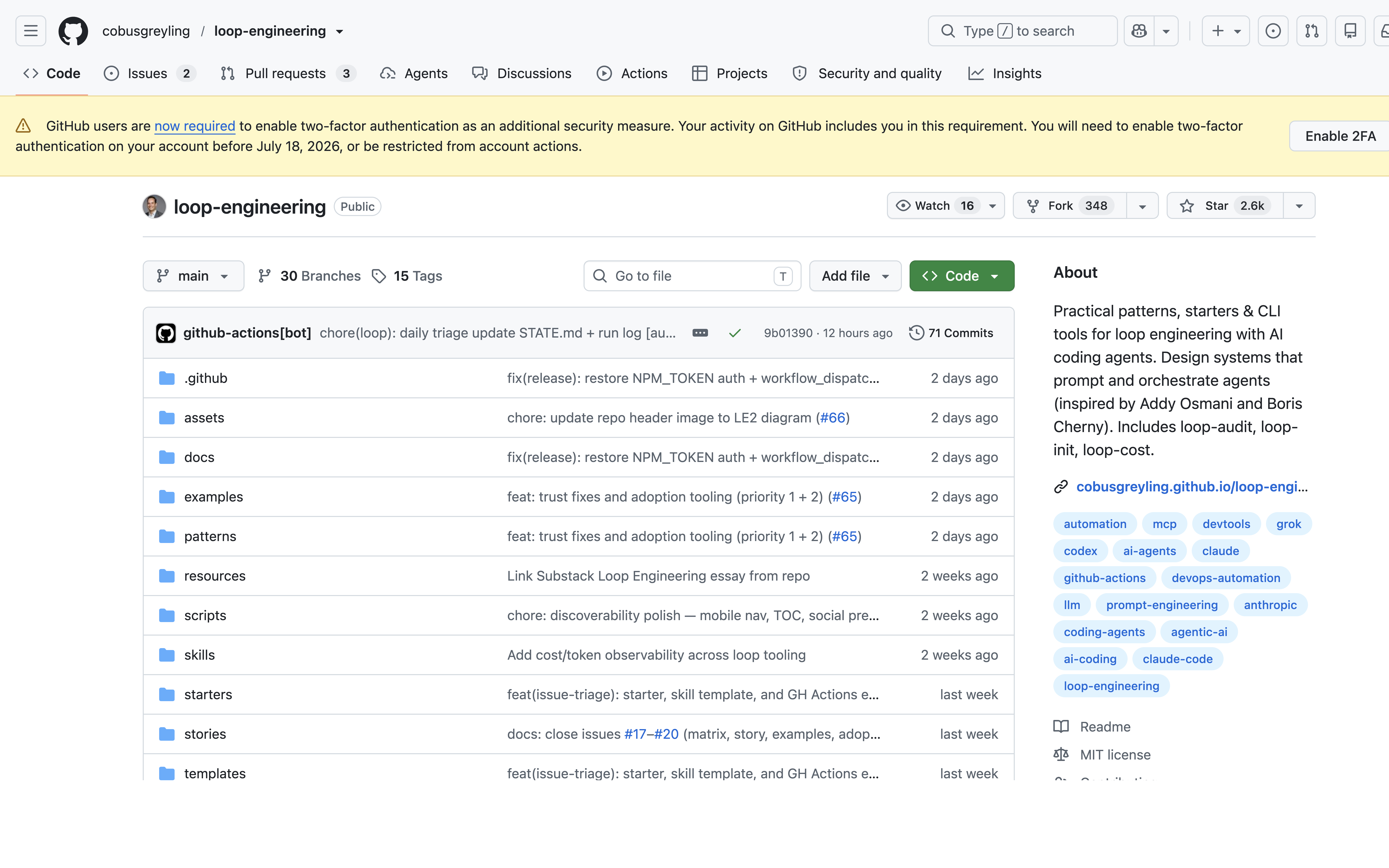Image resolution: width=1389 pixels, height=868 pixels.
Task: Click the link icon beside website URL
Action: (x=1061, y=487)
